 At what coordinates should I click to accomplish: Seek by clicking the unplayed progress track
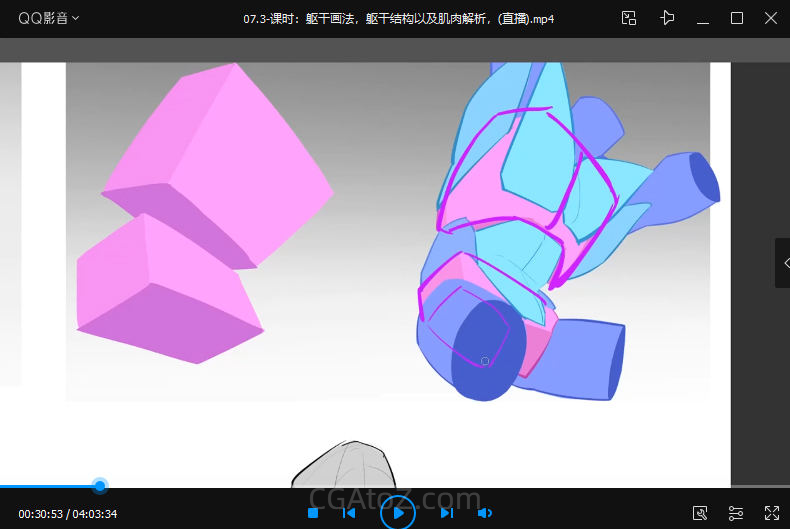point(400,487)
